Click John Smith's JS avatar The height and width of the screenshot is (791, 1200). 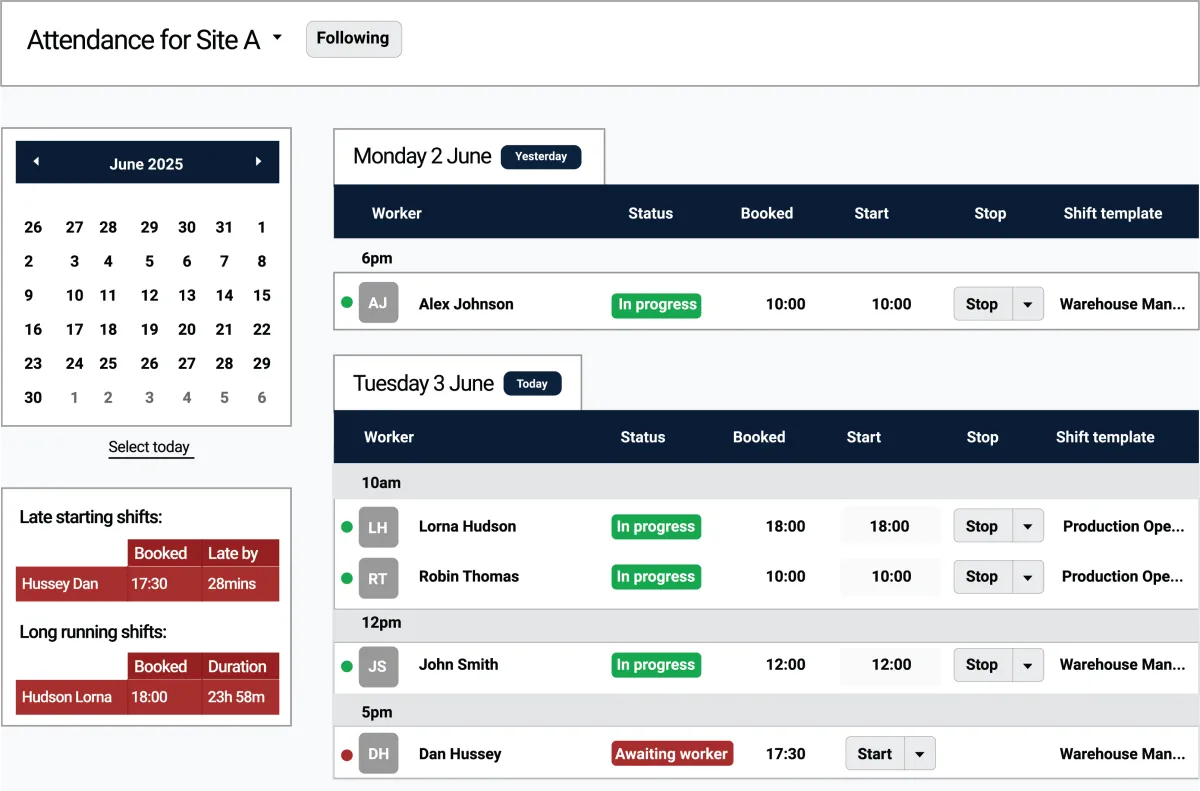click(378, 664)
